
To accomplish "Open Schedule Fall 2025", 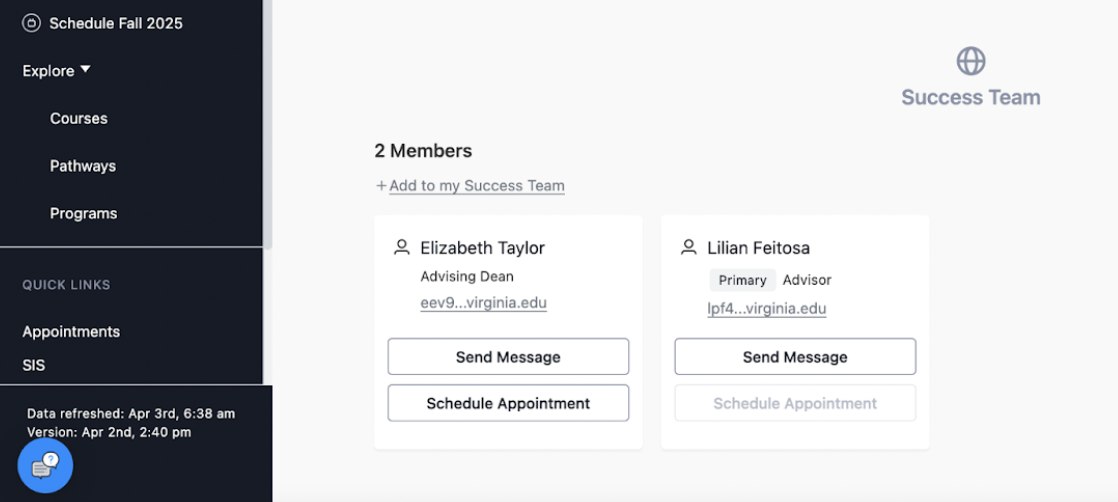I will (116, 24).
